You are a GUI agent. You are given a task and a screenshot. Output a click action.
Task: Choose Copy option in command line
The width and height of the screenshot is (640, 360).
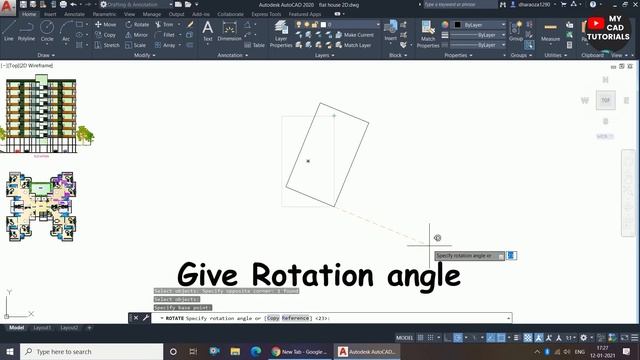pos(273,318)
